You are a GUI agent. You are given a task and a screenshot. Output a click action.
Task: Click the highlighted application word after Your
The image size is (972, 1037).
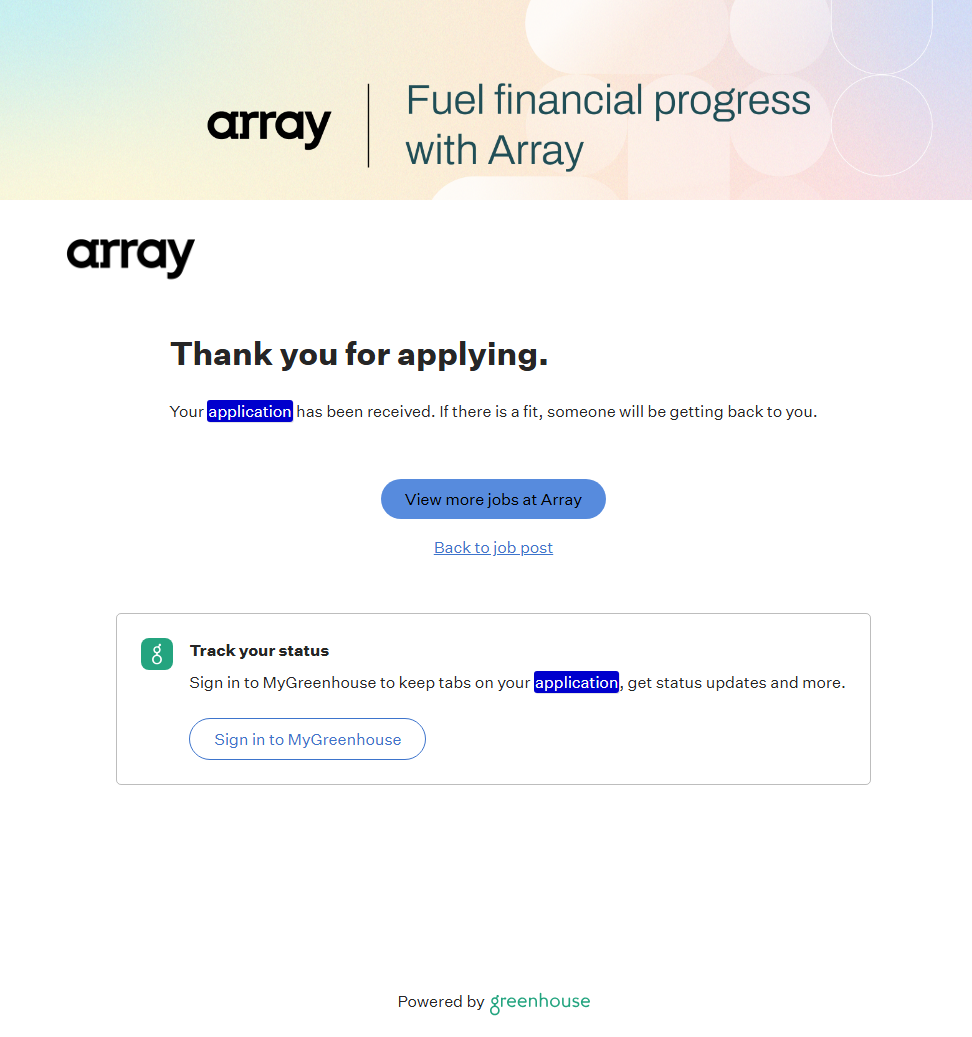[x=250, y=411]
